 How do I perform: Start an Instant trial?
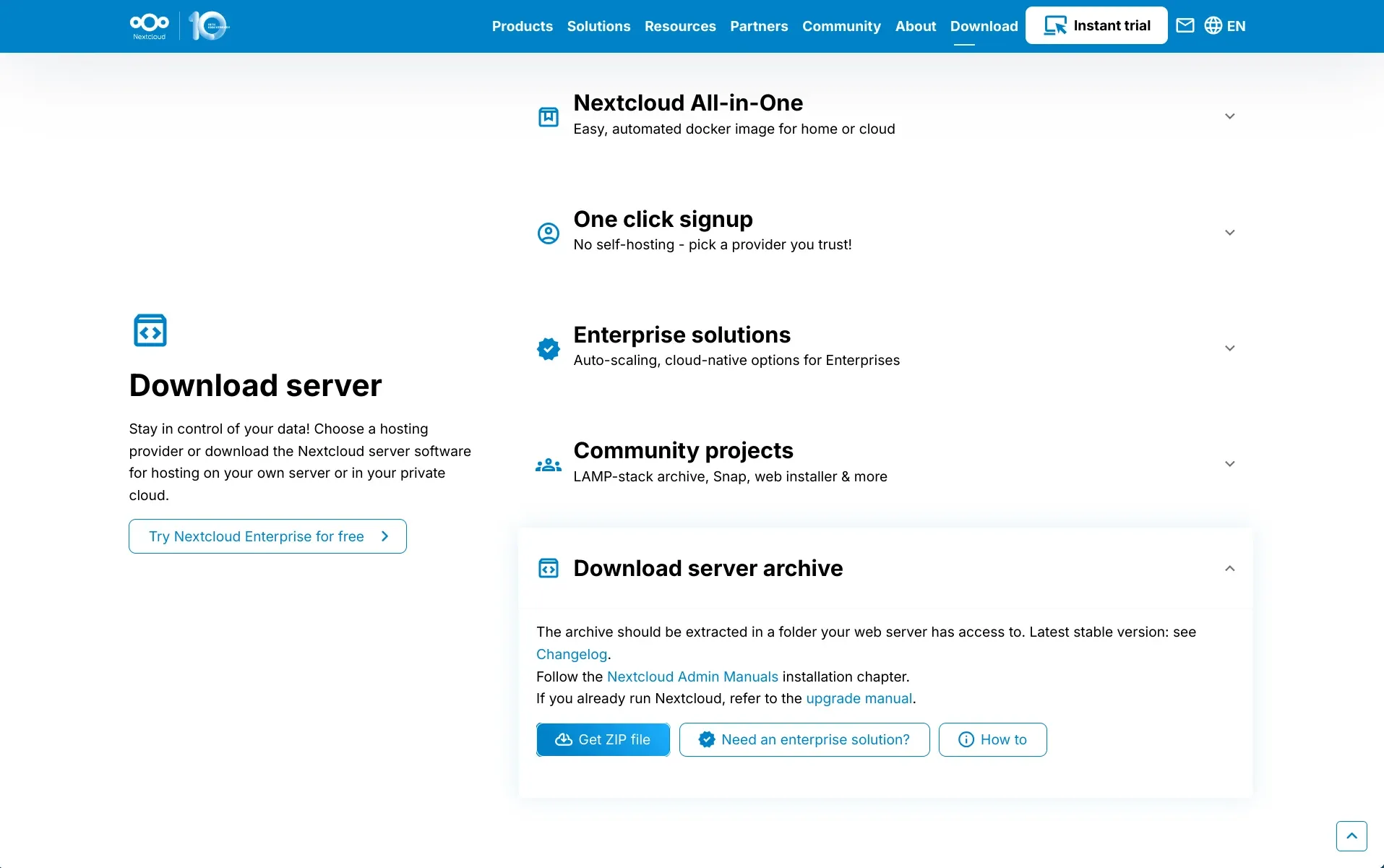pyautogui.click(x=1096, y=25)
